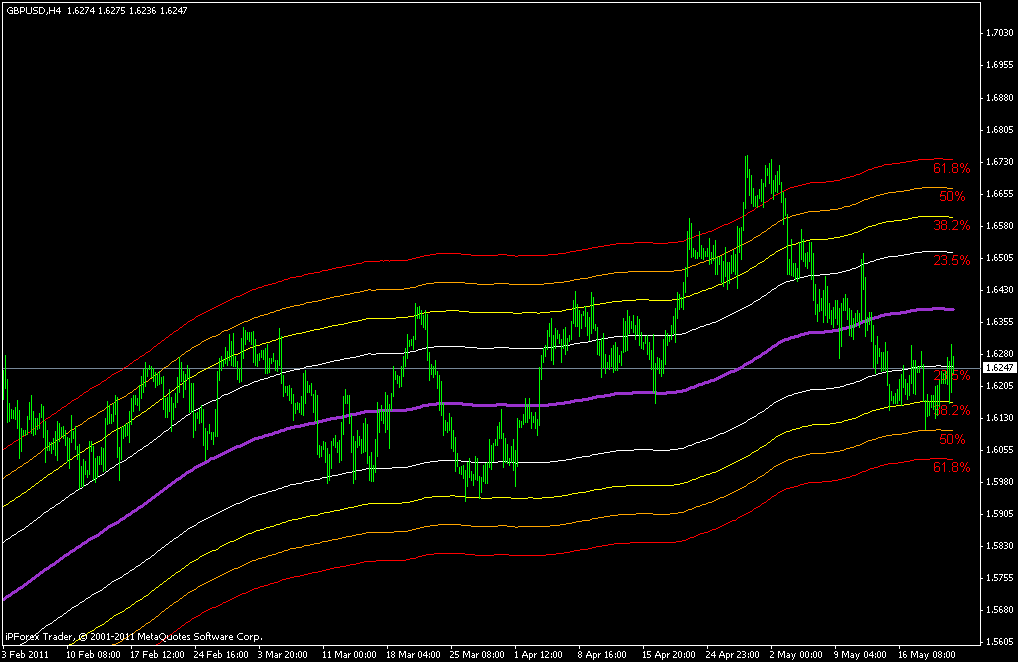Image resolution: width=1018 pixels, height=662 pixels.
Task: Select the 1 Apr 12:00 time label
Action: 539,654
